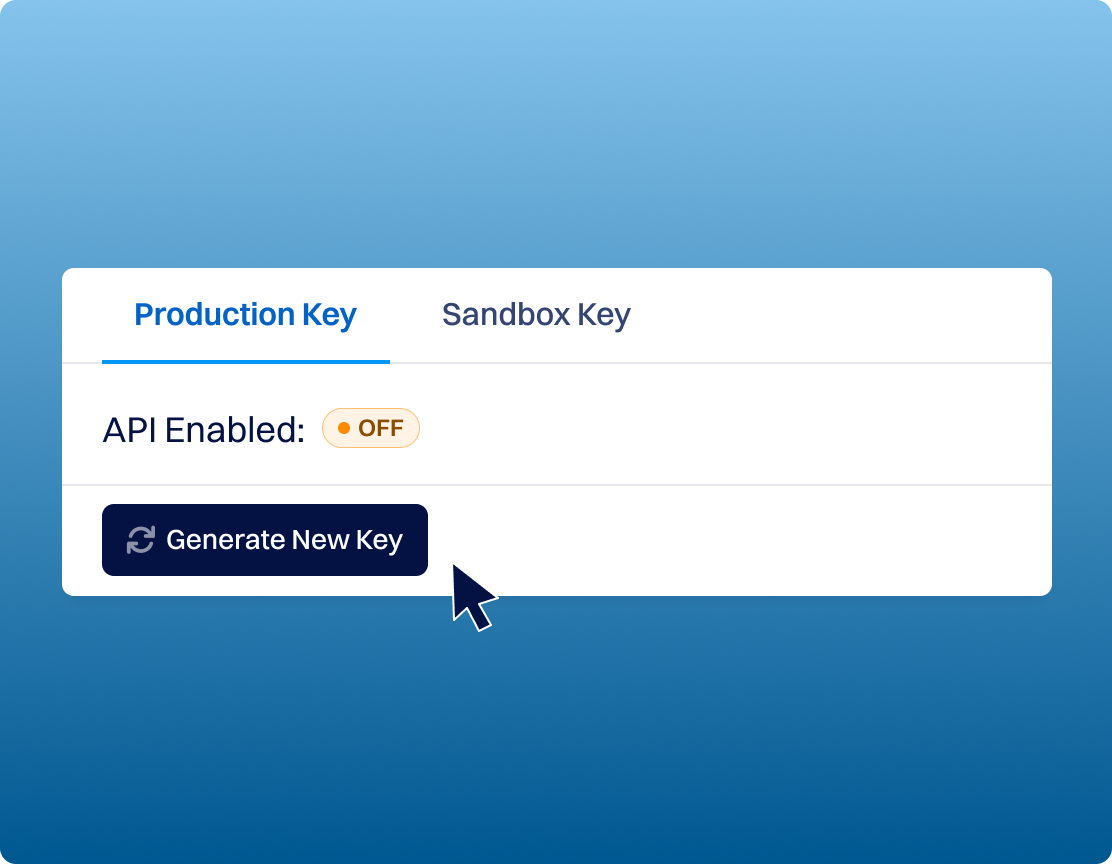Click the blue gradient background below the card

[x=556, y=731]
